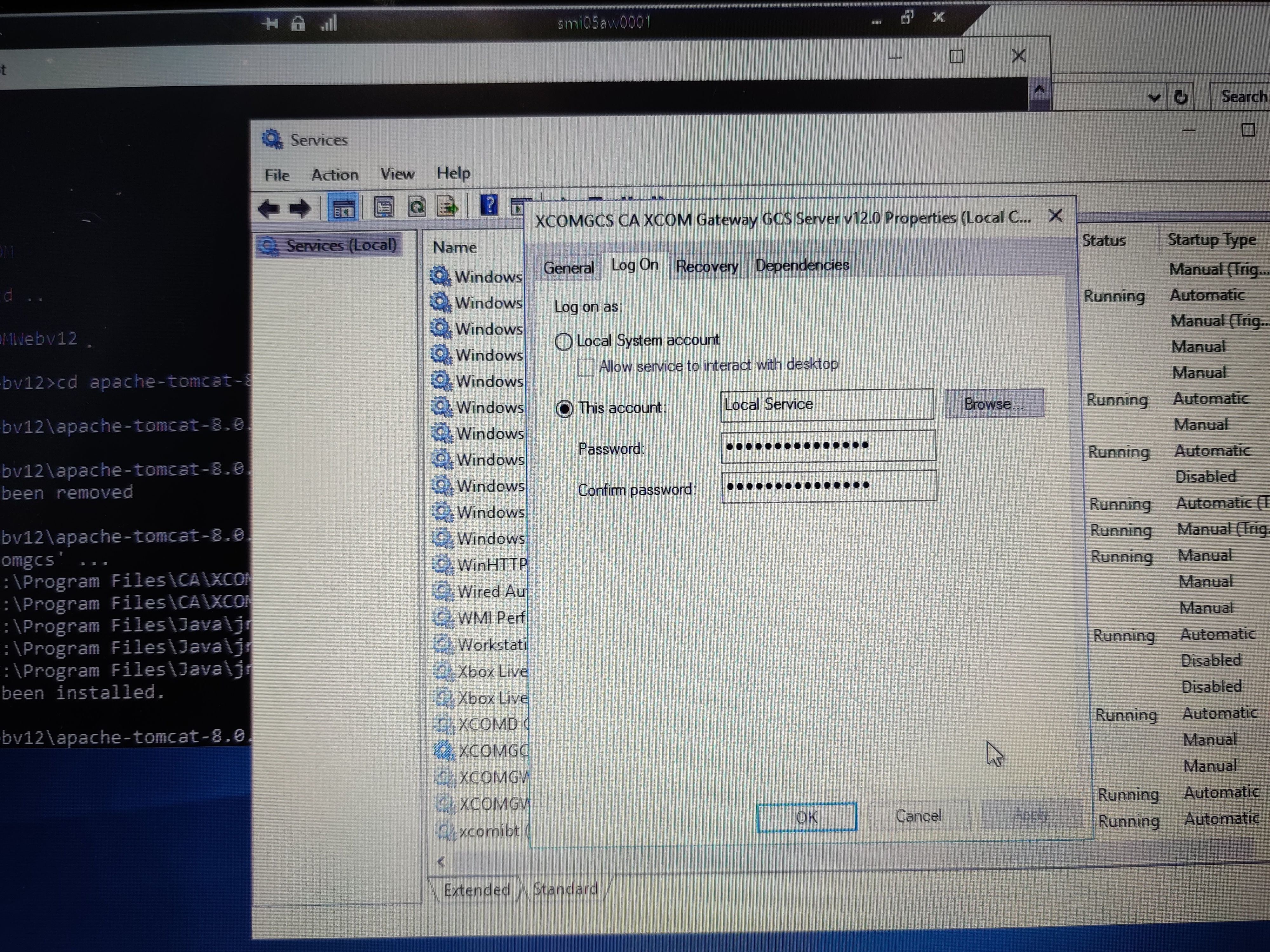
Task: Check Allow service to interact with desktop
Action: tap(585, 367)
